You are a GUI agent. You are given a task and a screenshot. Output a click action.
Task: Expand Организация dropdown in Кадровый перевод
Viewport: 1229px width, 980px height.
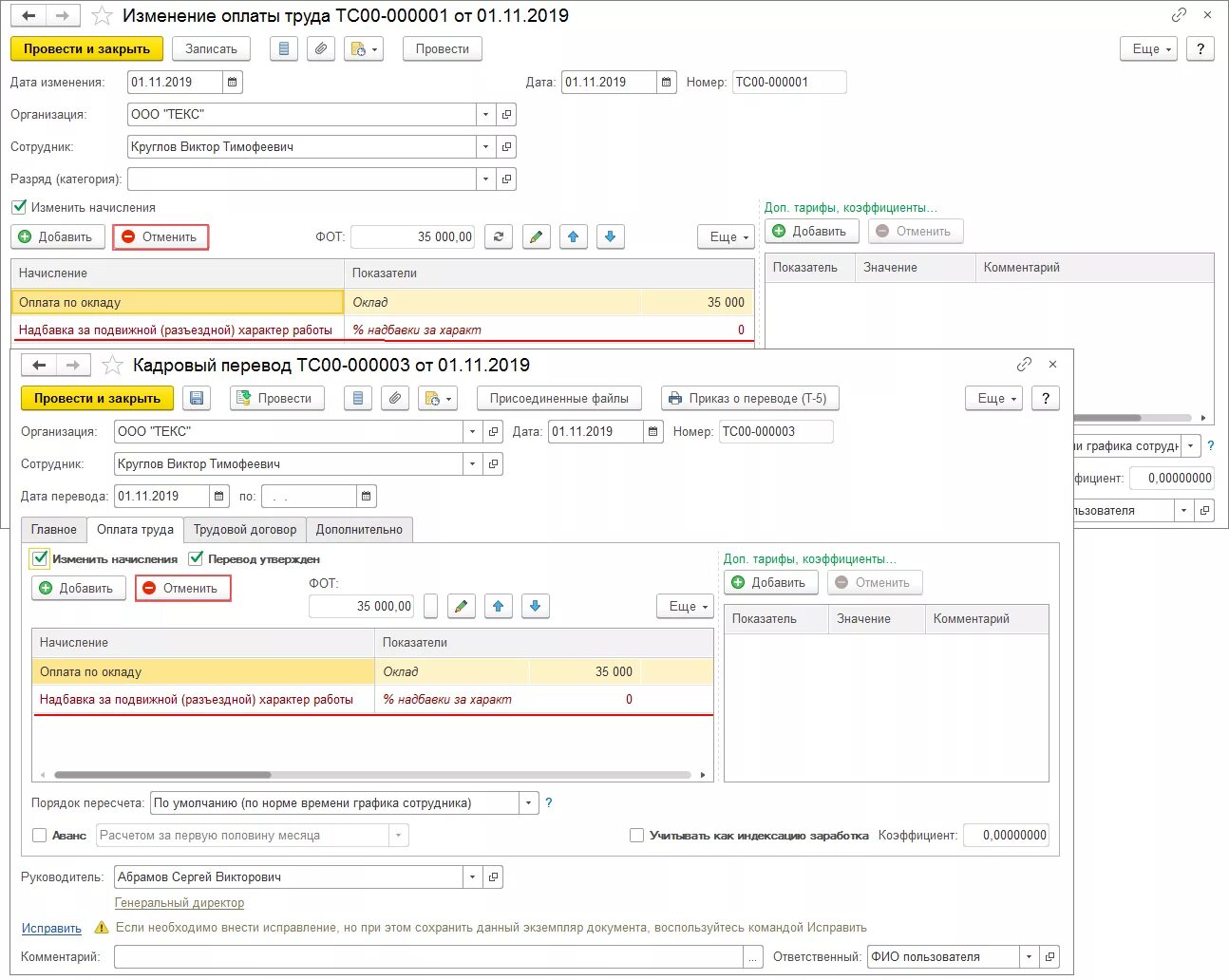pyautogui.click(x=473, y=432)
